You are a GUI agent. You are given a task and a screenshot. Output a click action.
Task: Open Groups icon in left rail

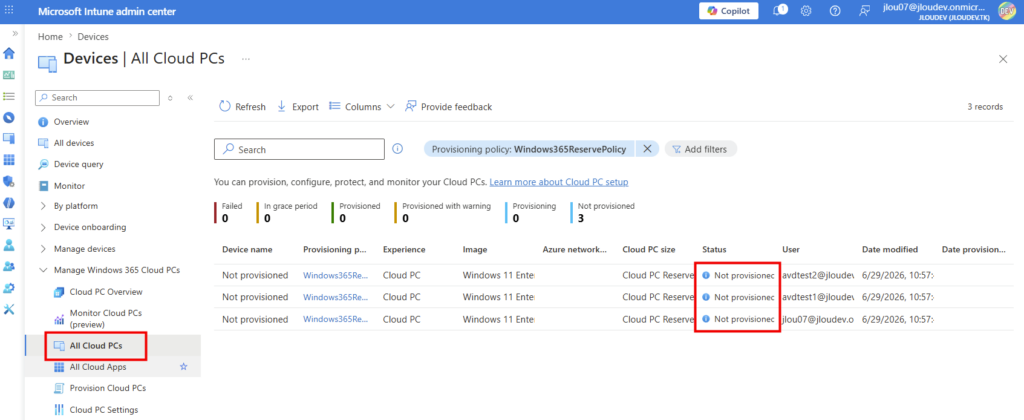[9, 267]
